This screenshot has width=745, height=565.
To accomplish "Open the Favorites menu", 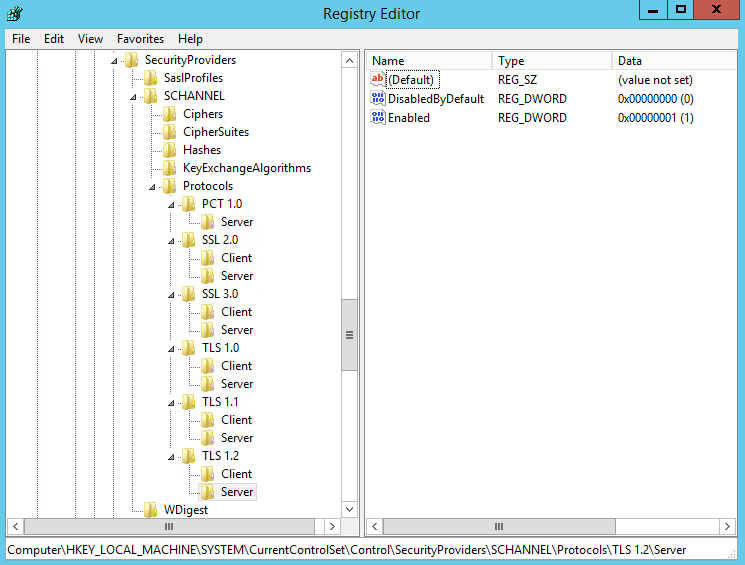I will tap(140, 39).
